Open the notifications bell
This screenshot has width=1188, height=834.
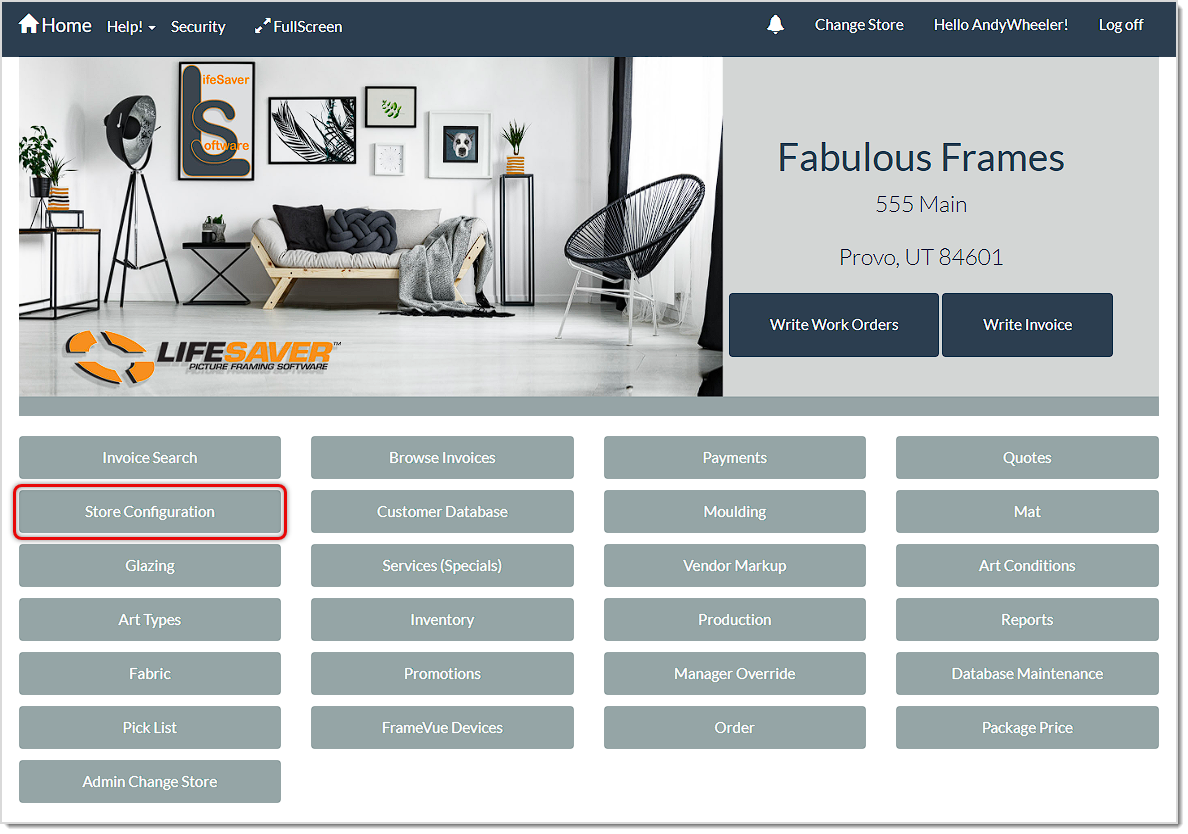776,24
